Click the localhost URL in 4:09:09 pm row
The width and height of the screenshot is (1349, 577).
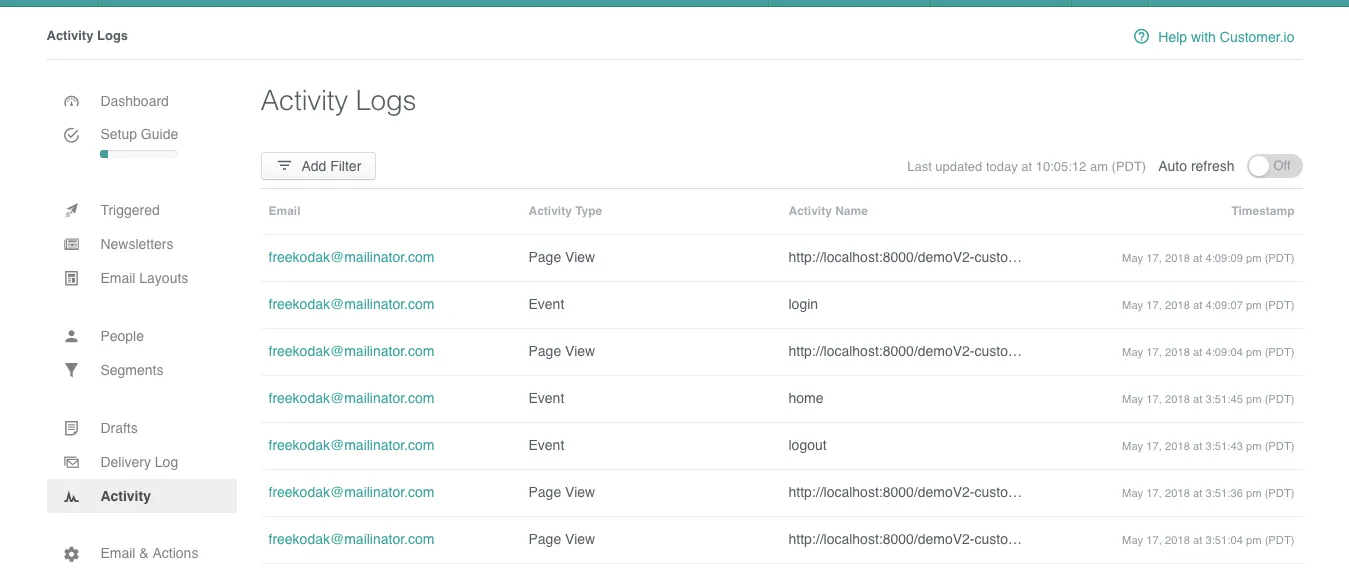tap(905, 258)
